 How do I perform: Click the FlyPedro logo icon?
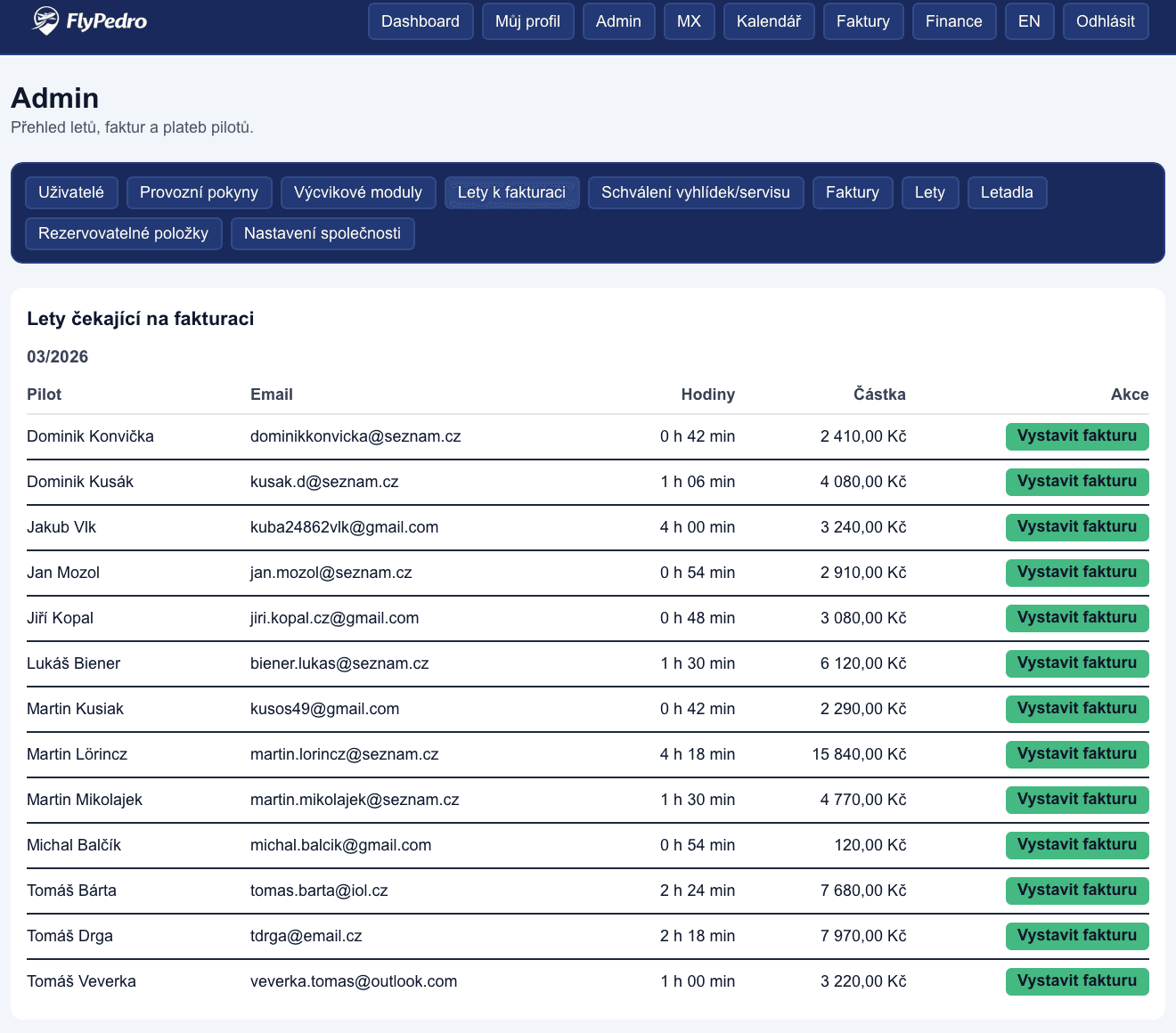pos(45,20)
